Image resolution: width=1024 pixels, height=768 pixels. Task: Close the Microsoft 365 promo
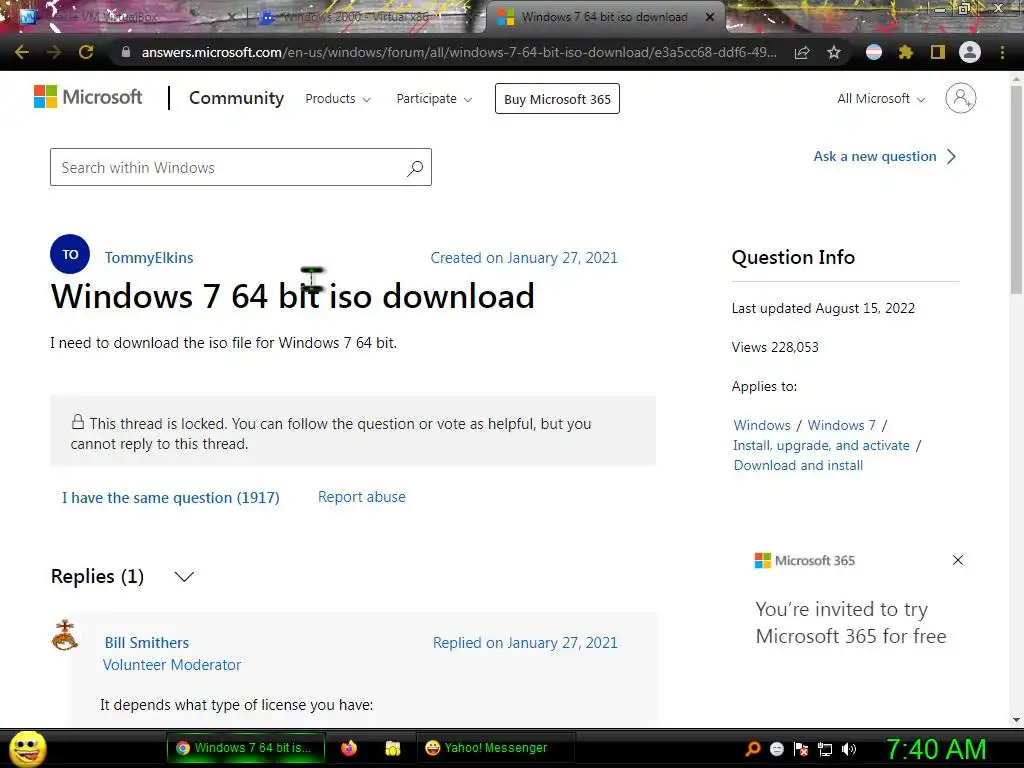click(x=958, y=560)
